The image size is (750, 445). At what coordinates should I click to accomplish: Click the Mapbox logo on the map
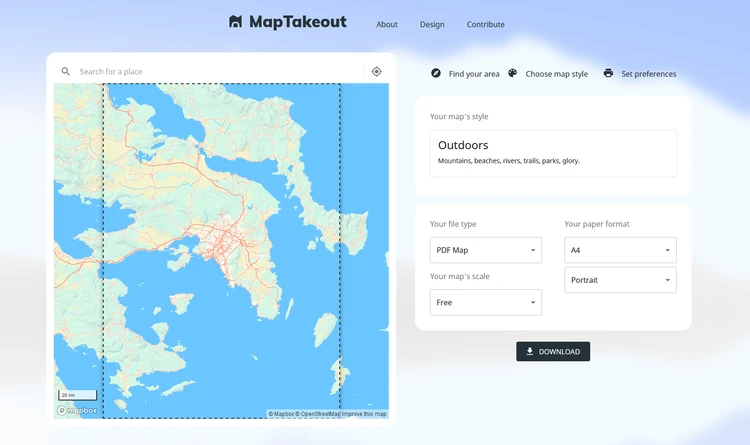coord(77,410)
